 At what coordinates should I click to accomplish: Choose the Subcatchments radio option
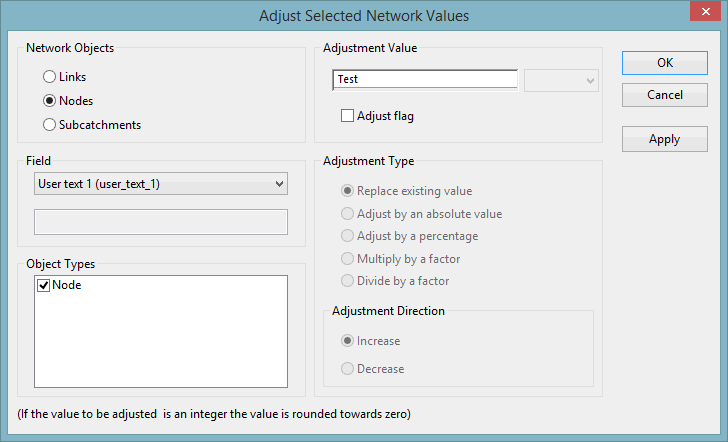point(49,125)
